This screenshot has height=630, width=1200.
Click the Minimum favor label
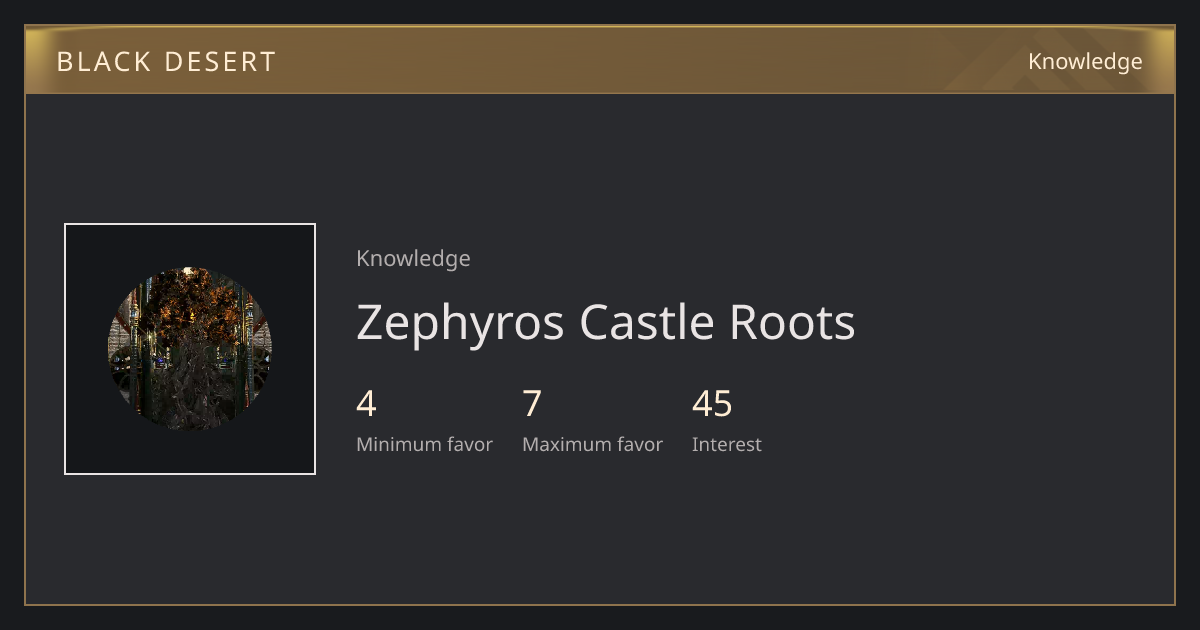pos(425,445)
